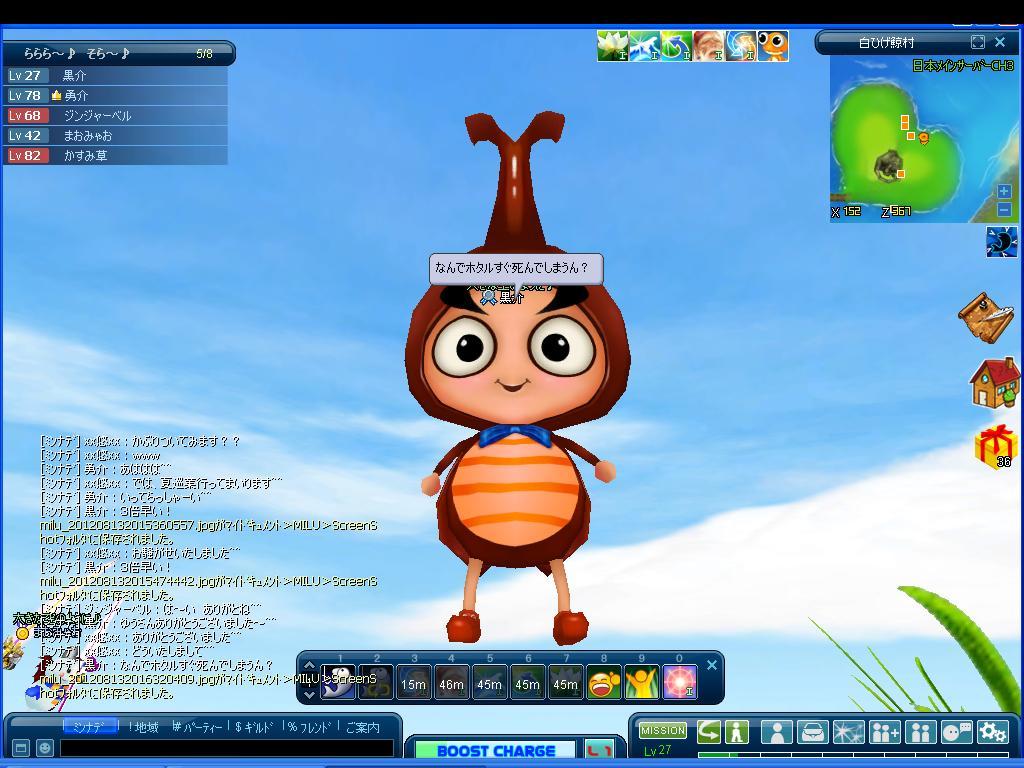Click the white lotus flower buff icon
Viewport: 1024px width, 768px height.
(x=613, y=46)
